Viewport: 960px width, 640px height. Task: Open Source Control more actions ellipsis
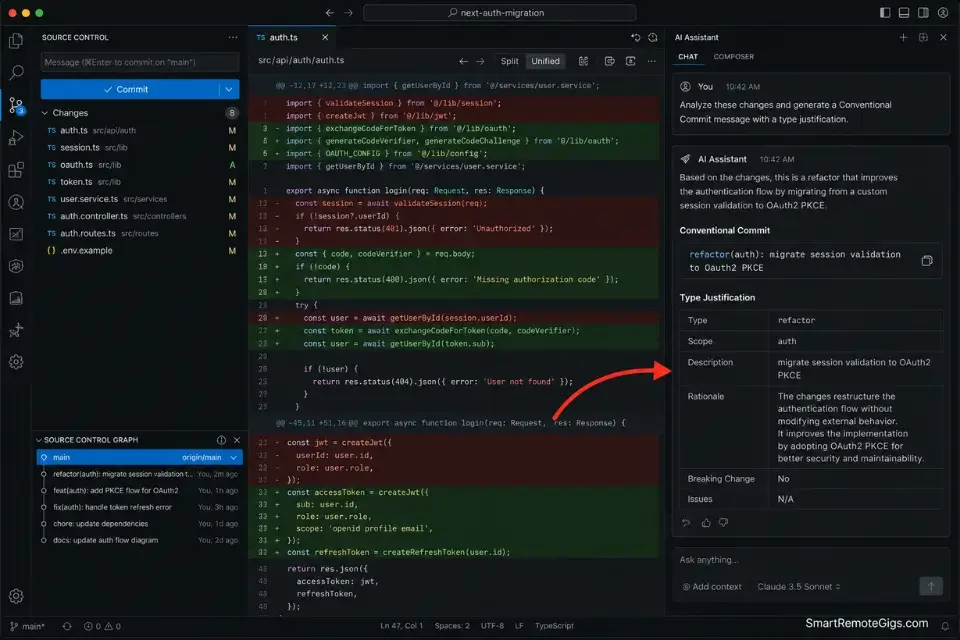pos(233,37)
